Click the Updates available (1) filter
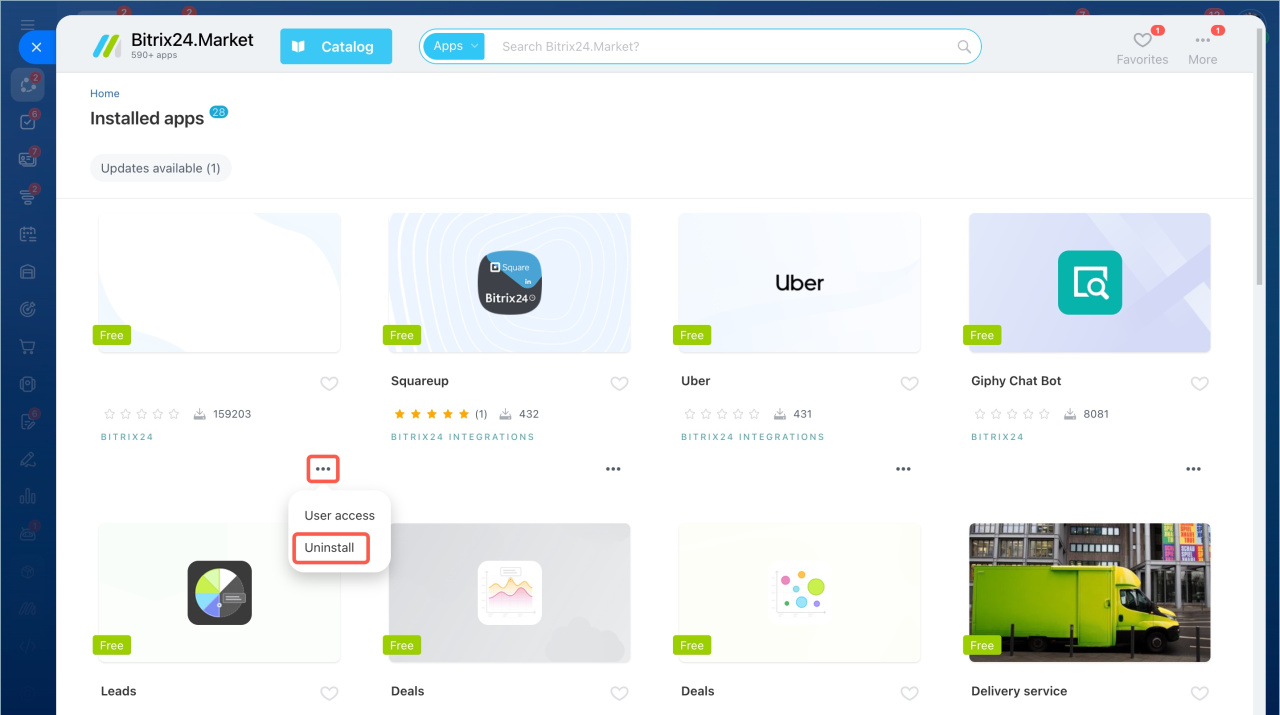This screenshot has width=1280, height=715. (x=160, y=168)
